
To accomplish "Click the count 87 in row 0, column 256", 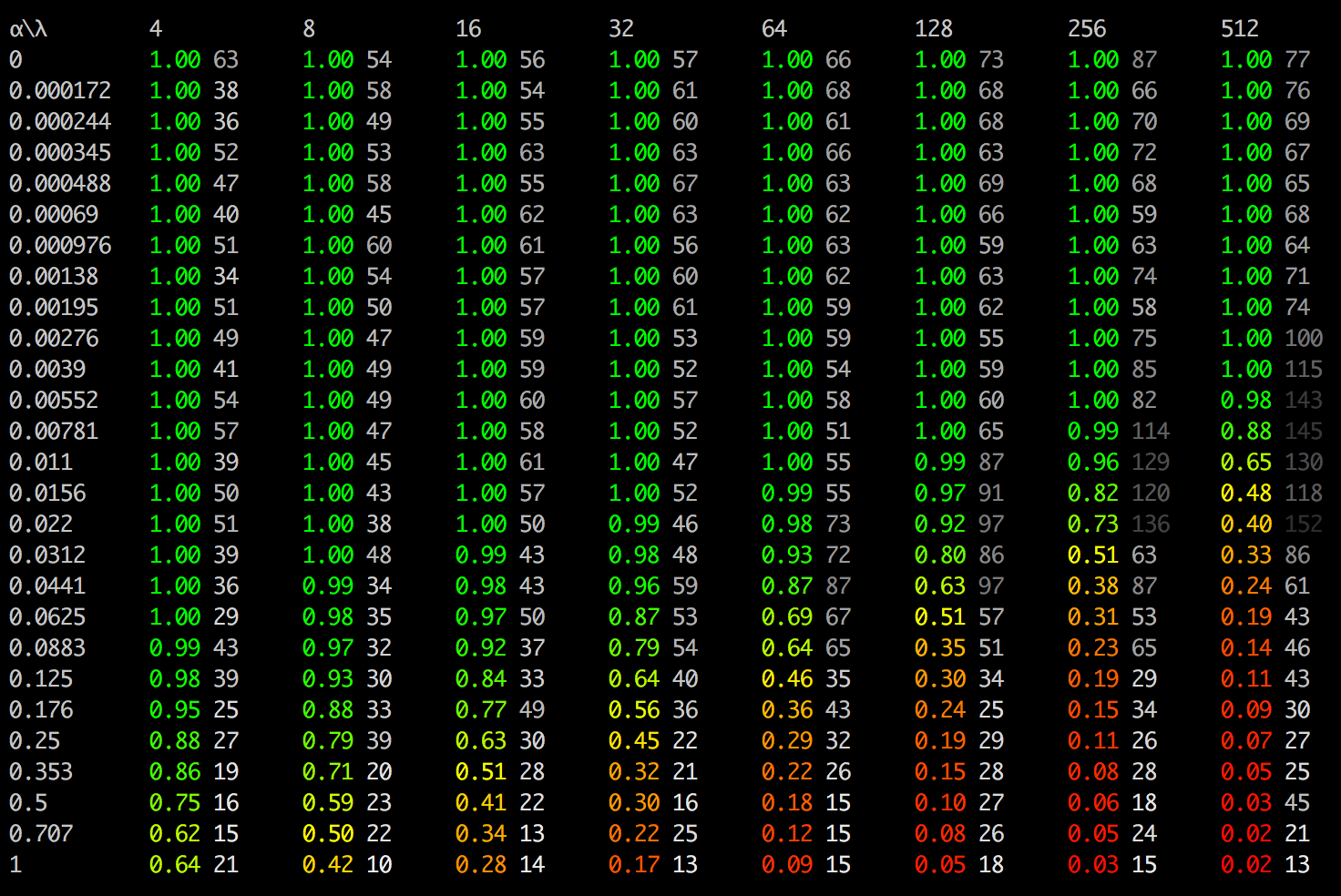I will (1144, 60).
